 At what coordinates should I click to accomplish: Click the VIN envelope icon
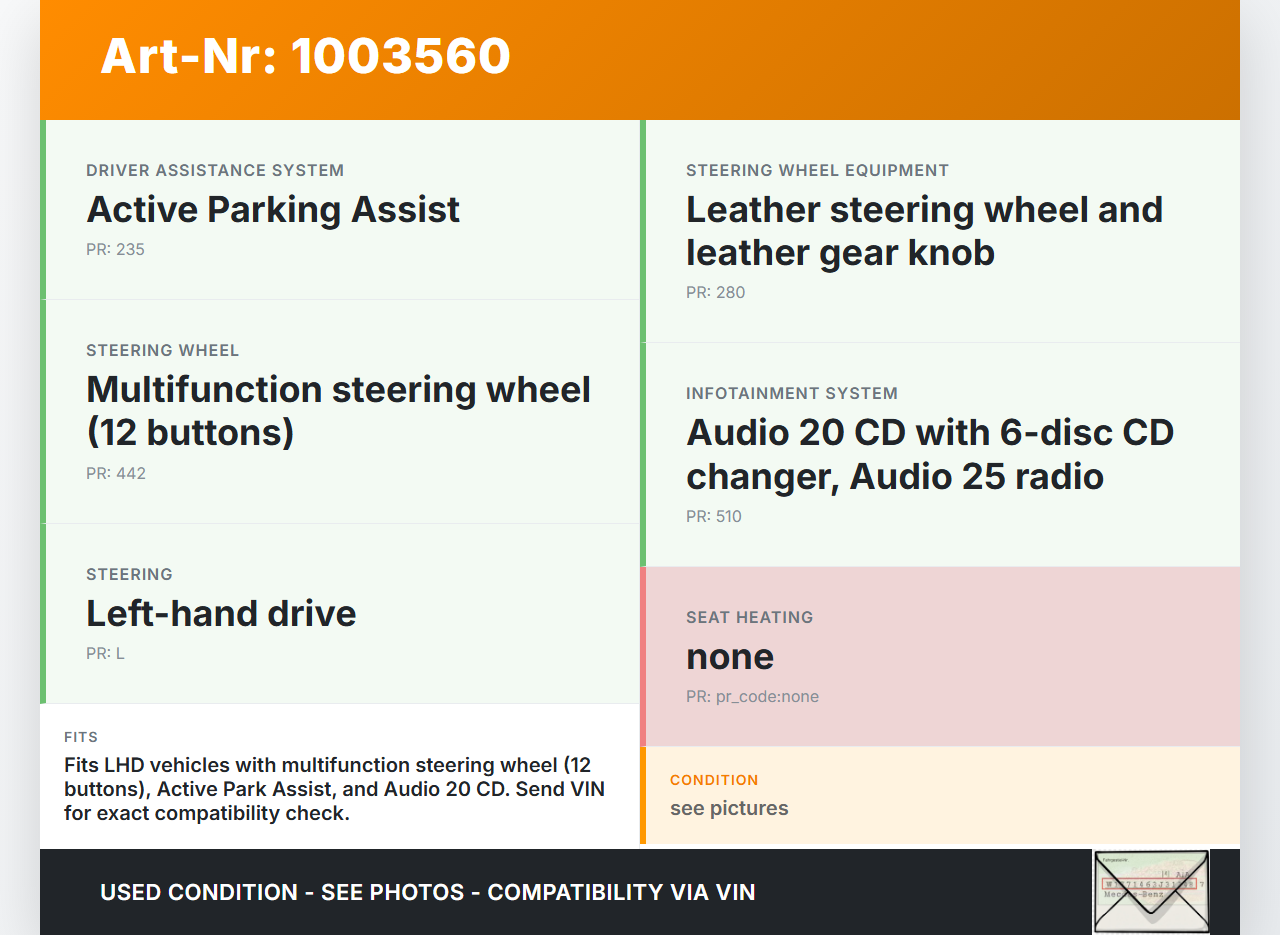(1151, 891)
